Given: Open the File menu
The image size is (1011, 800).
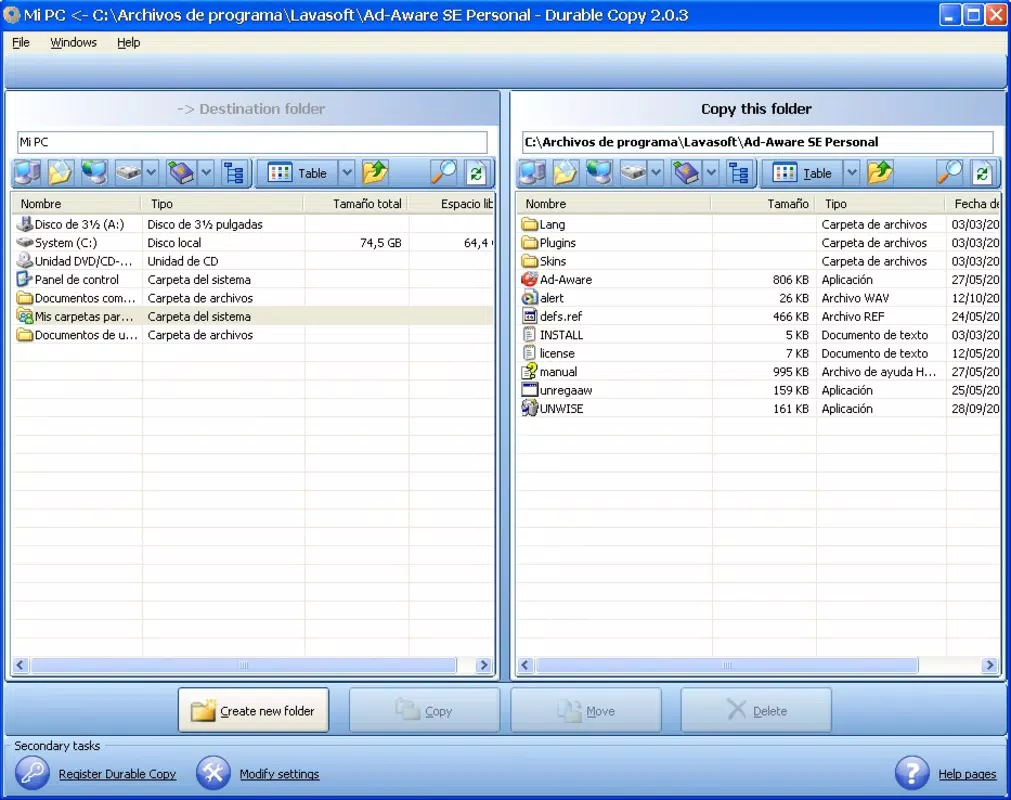Looking at the screenshot, I should point(21,43).
